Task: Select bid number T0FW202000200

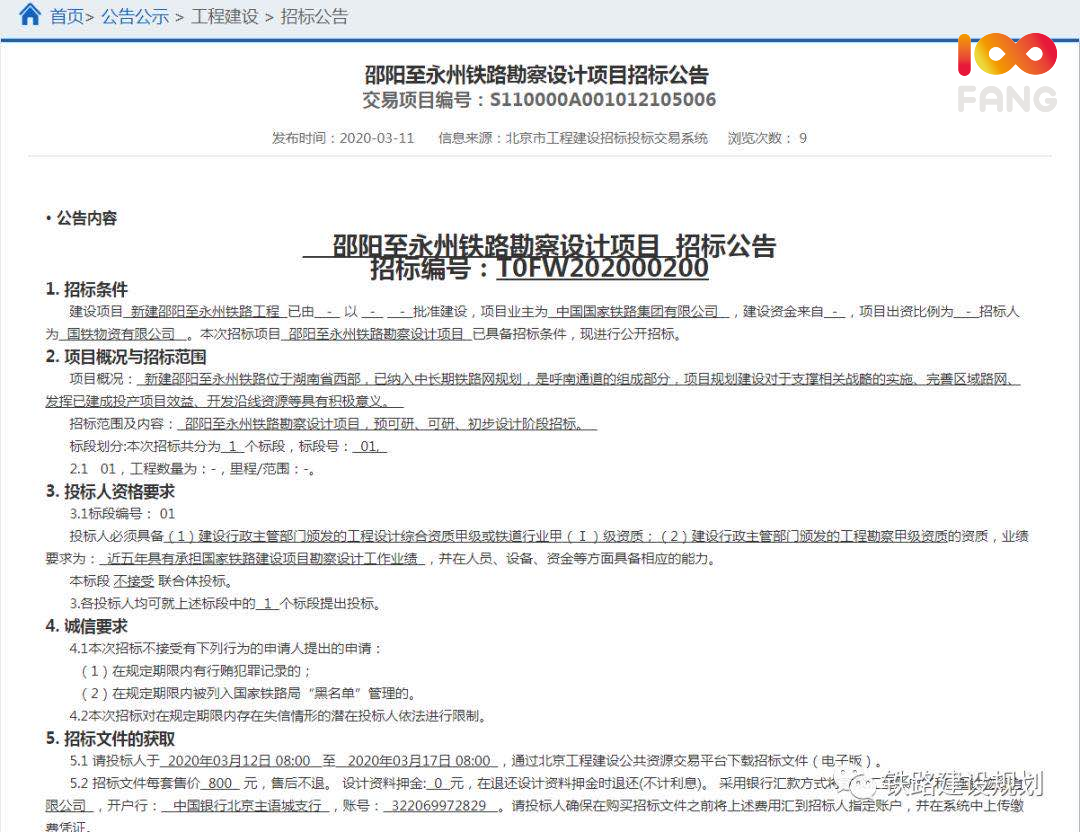Action: (x=603, y=269)
